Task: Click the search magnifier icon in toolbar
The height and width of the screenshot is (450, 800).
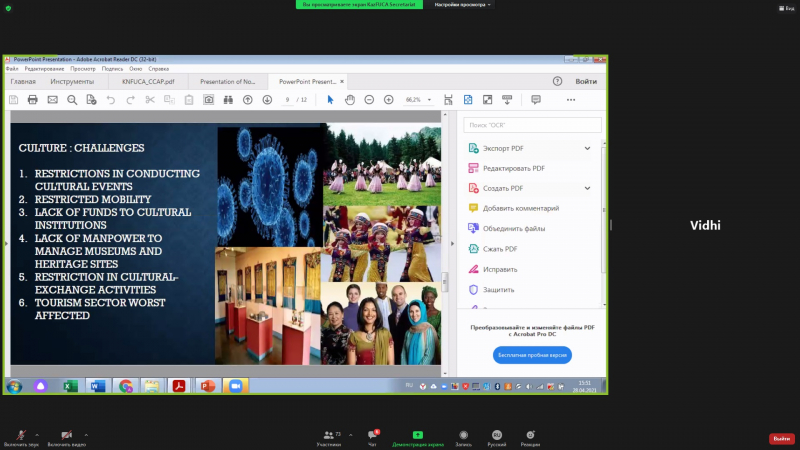Action: [72, 100]
